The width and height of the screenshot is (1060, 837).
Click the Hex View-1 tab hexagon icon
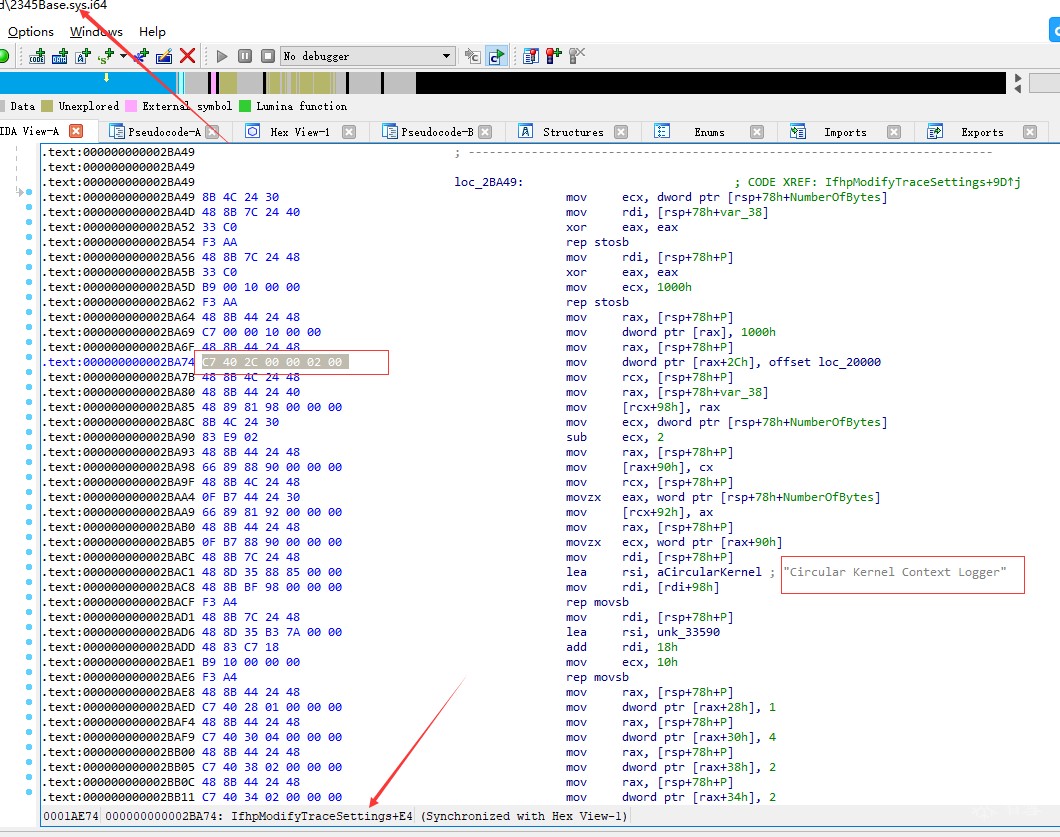click(253, 131)
